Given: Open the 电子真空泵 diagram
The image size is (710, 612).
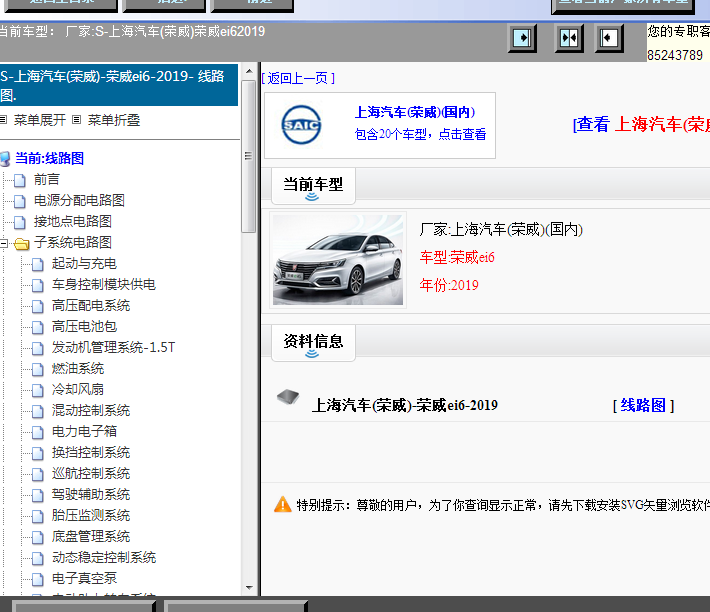Looking at the screenshot, I should pyautogui.click(x=84, y=578).
